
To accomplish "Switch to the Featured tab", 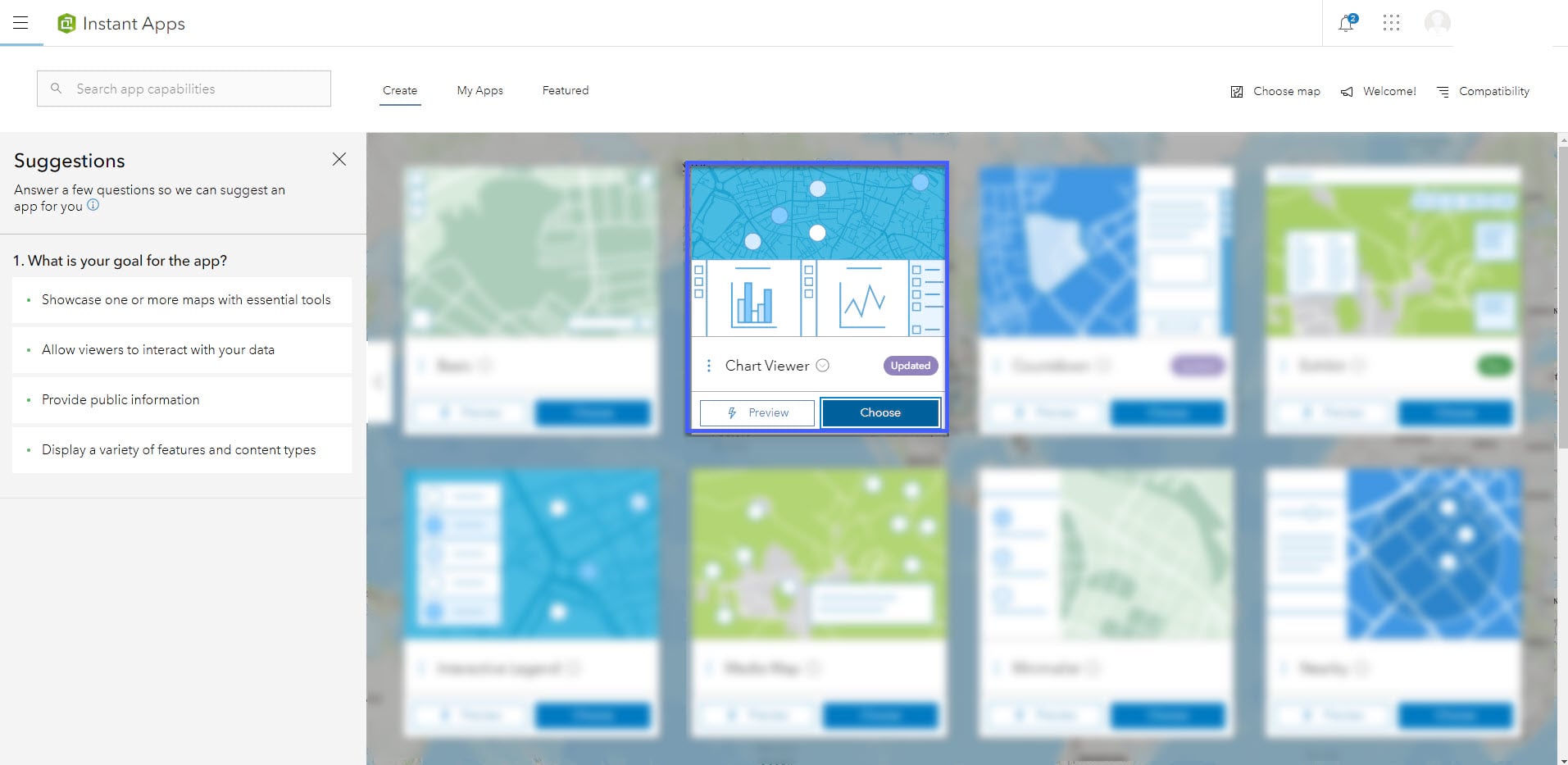I will (566, 91).
